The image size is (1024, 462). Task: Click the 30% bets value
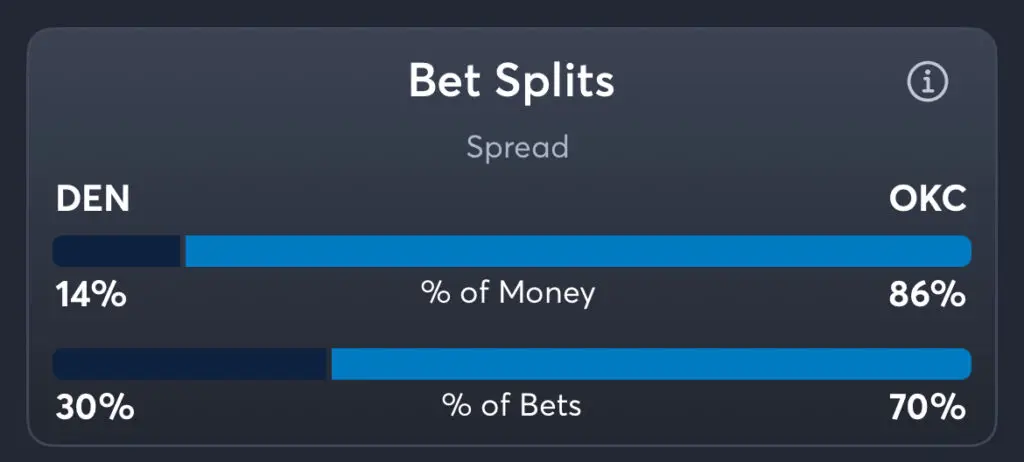coord(95,408)
